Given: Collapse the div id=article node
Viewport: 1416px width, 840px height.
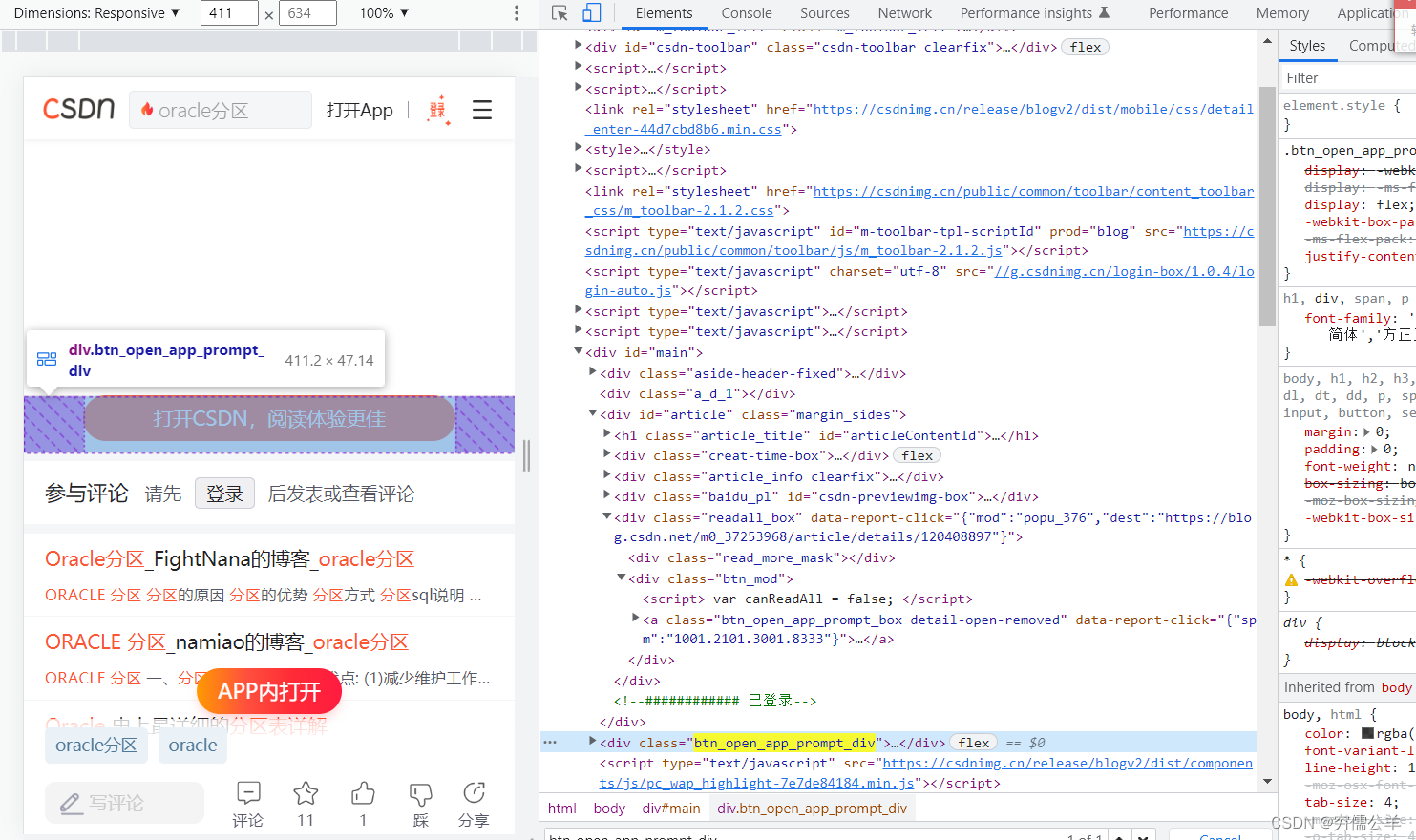Looking at the screenshot, I should (x=592, y=413).
